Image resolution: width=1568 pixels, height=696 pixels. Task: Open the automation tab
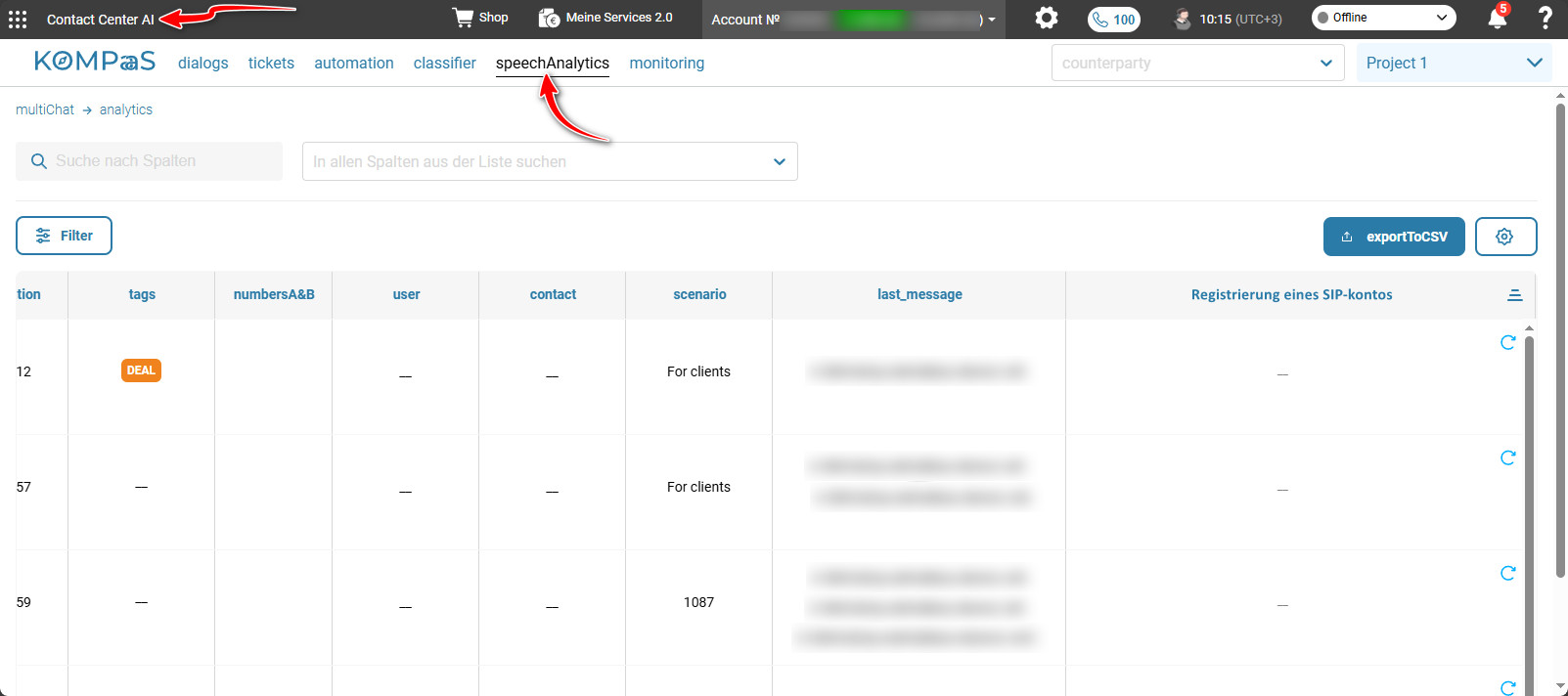coord(354,63)
